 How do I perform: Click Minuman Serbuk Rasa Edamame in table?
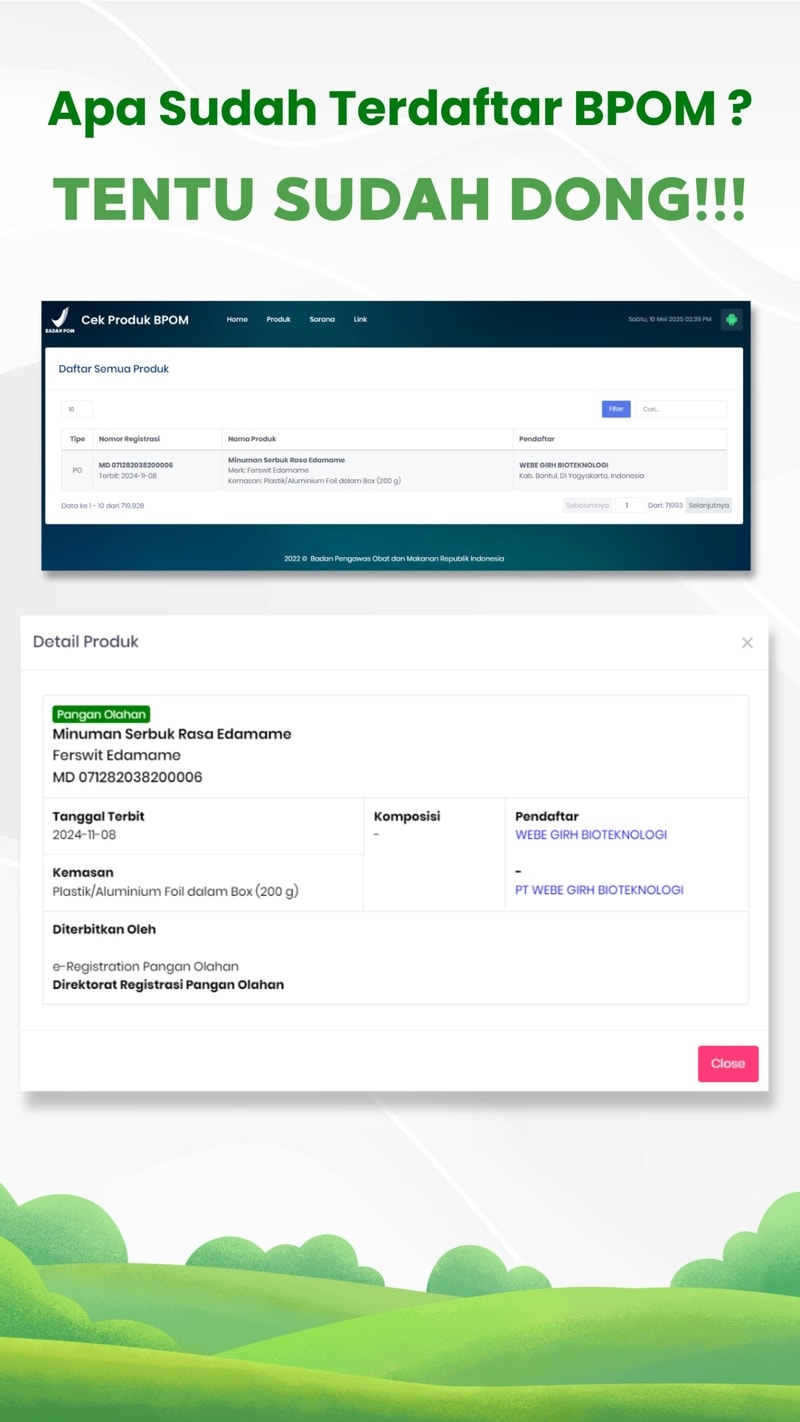tap(286, 460)
